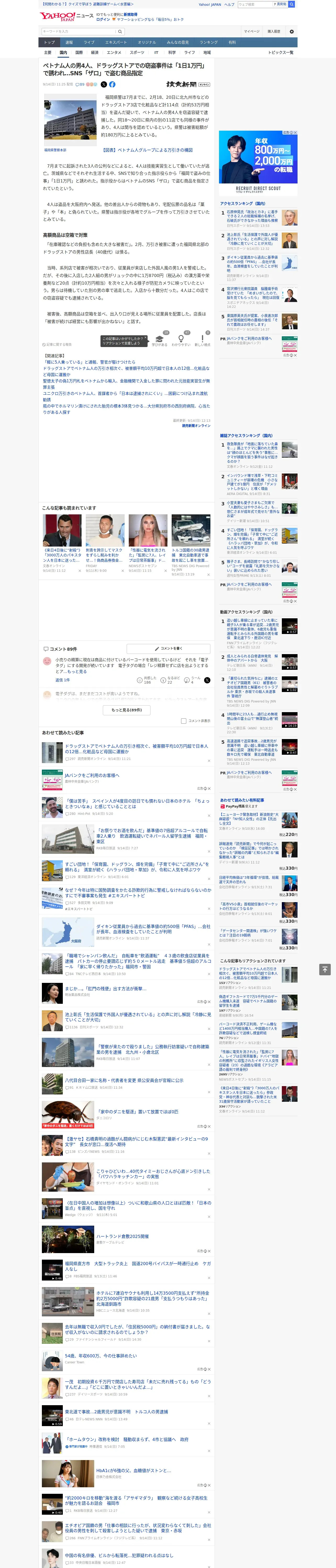Click the 学びがある graduation cap reaction
Screen dimensions: 336x1568
pyautogui.click(x=160, y=340)
